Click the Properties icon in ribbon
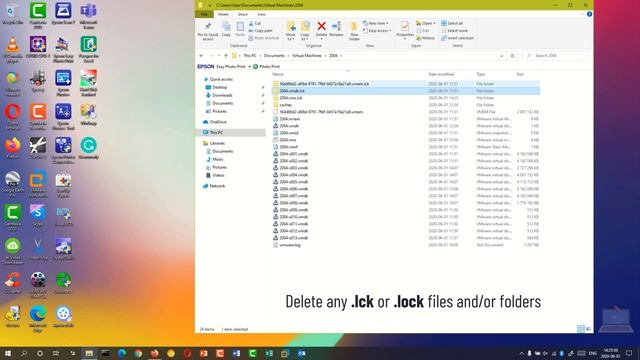 [x=405, y=30]
